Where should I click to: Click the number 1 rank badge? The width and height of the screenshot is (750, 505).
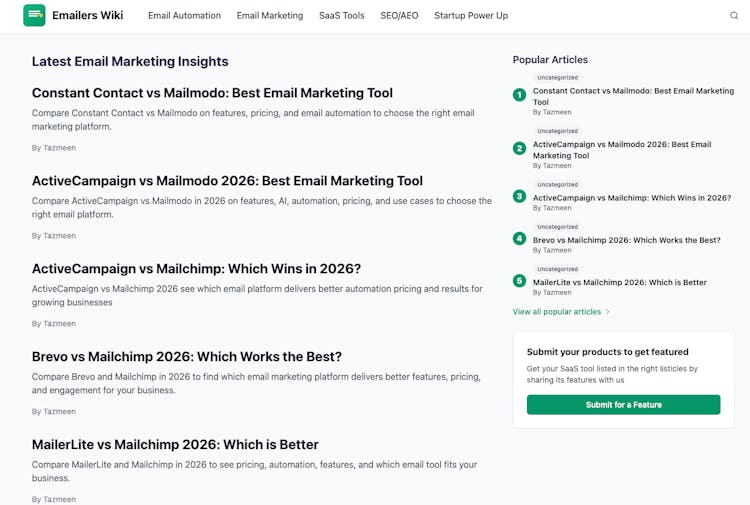pos(519,95)
